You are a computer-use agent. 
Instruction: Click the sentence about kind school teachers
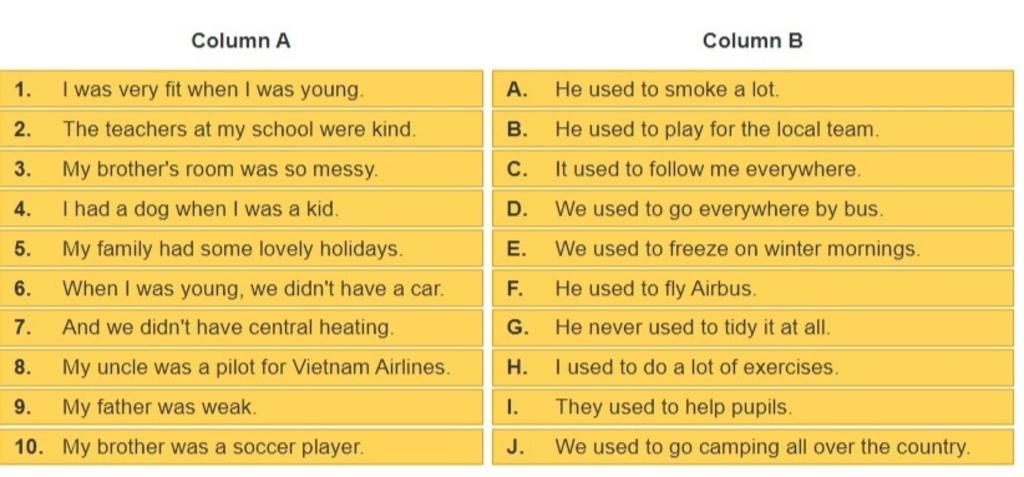click(x=241, y=129)
